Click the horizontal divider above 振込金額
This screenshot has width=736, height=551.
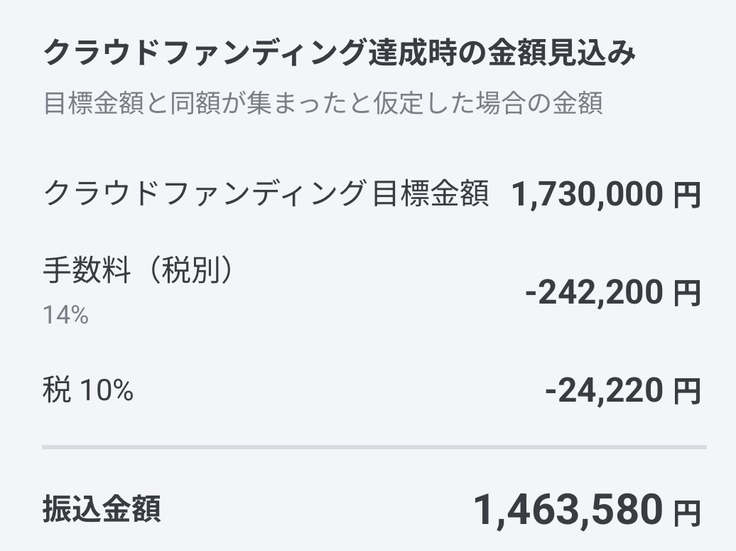pos(373,446)
